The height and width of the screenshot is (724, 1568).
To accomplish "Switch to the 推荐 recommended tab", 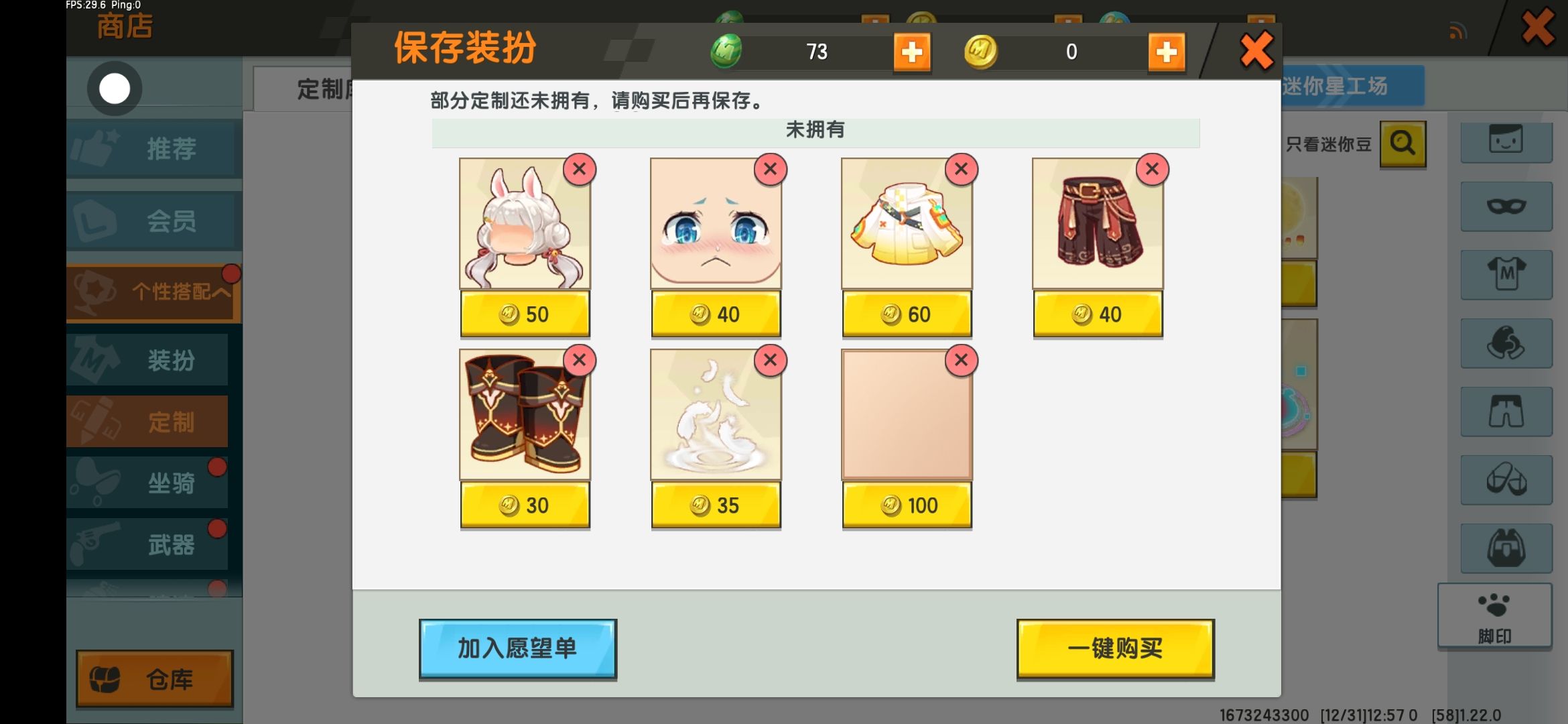I will click(153, 148).
